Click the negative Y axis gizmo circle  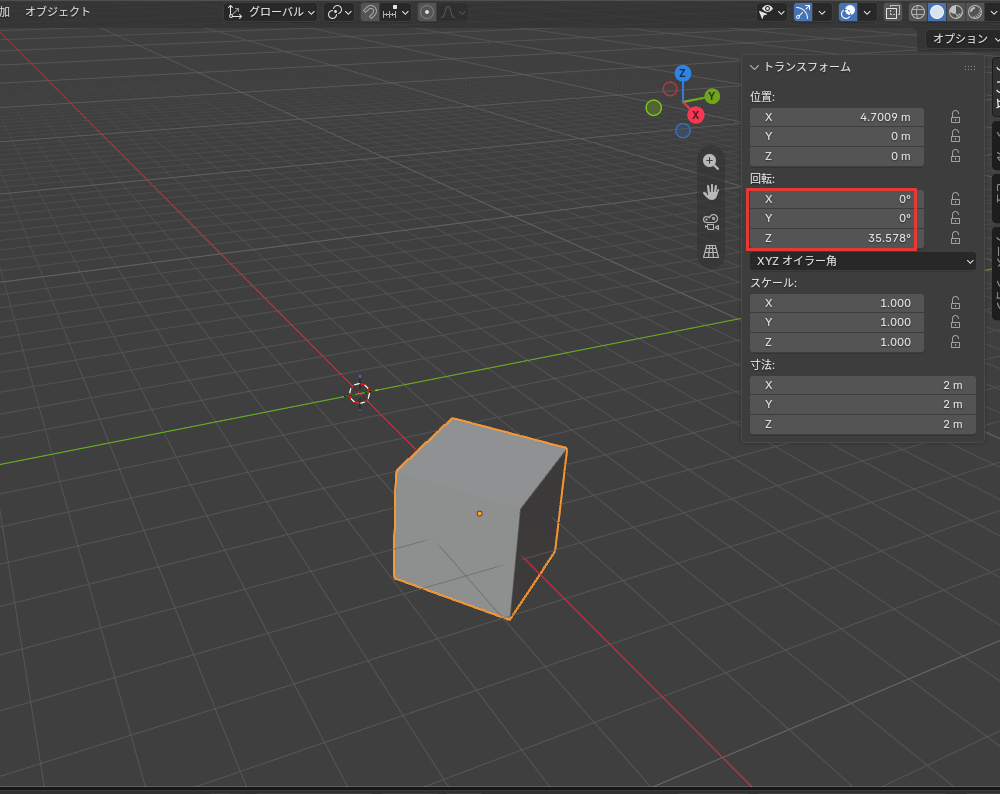click(x=654, y=108)
